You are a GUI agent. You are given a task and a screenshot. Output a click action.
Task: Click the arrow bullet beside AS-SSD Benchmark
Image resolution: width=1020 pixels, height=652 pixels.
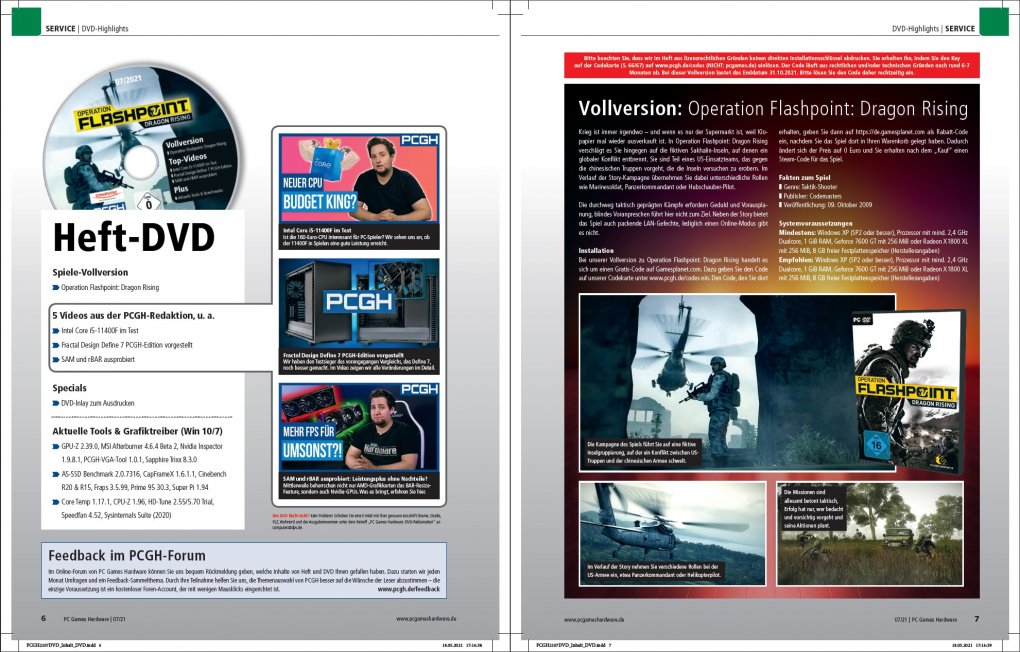pos(55,474)
